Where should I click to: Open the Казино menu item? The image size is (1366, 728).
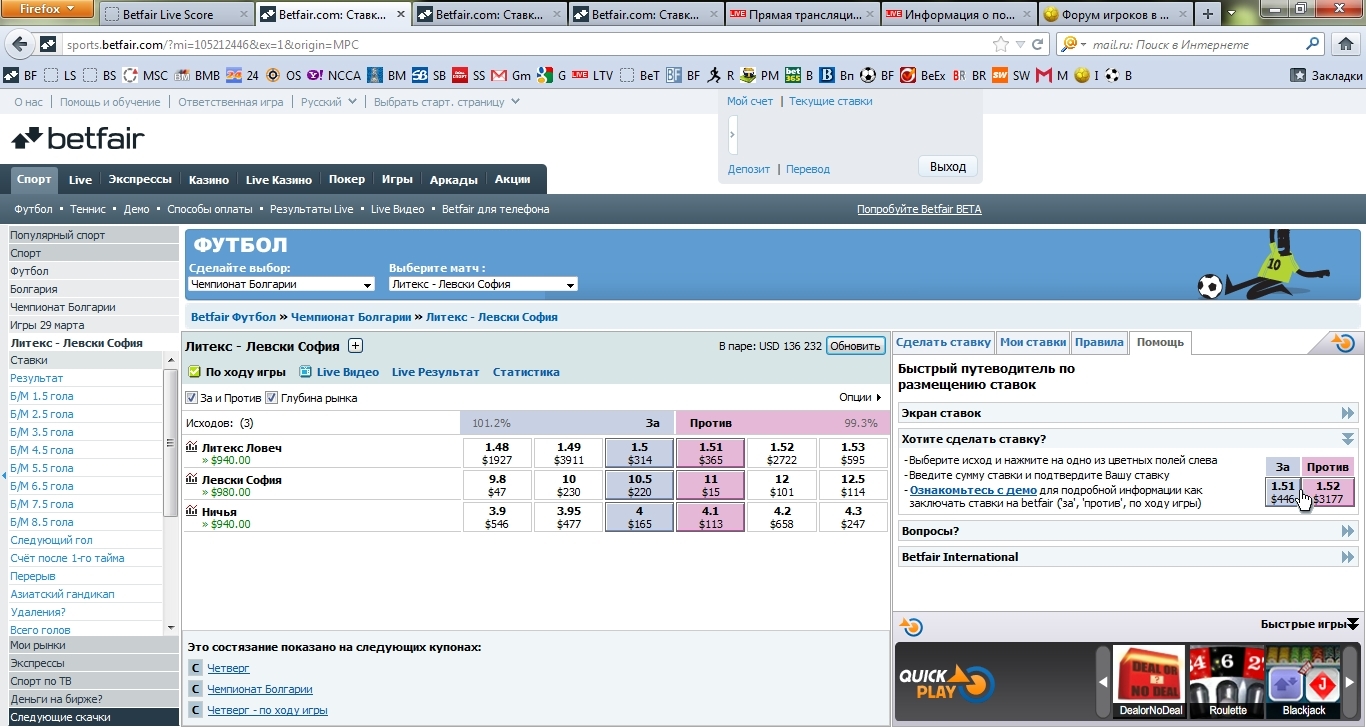point(209,180)
